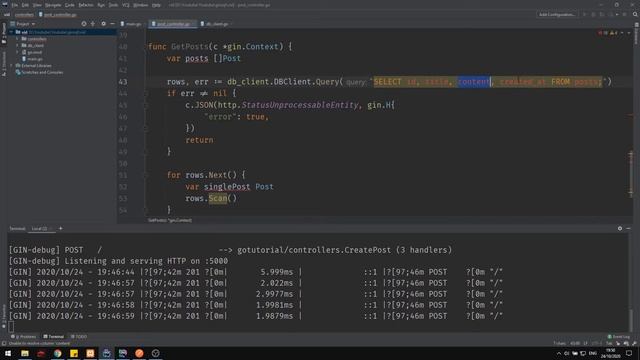Click the red error count indicator in editor
Image resolution: width=640 pixels, height=360 pixels.
[602, 33]
